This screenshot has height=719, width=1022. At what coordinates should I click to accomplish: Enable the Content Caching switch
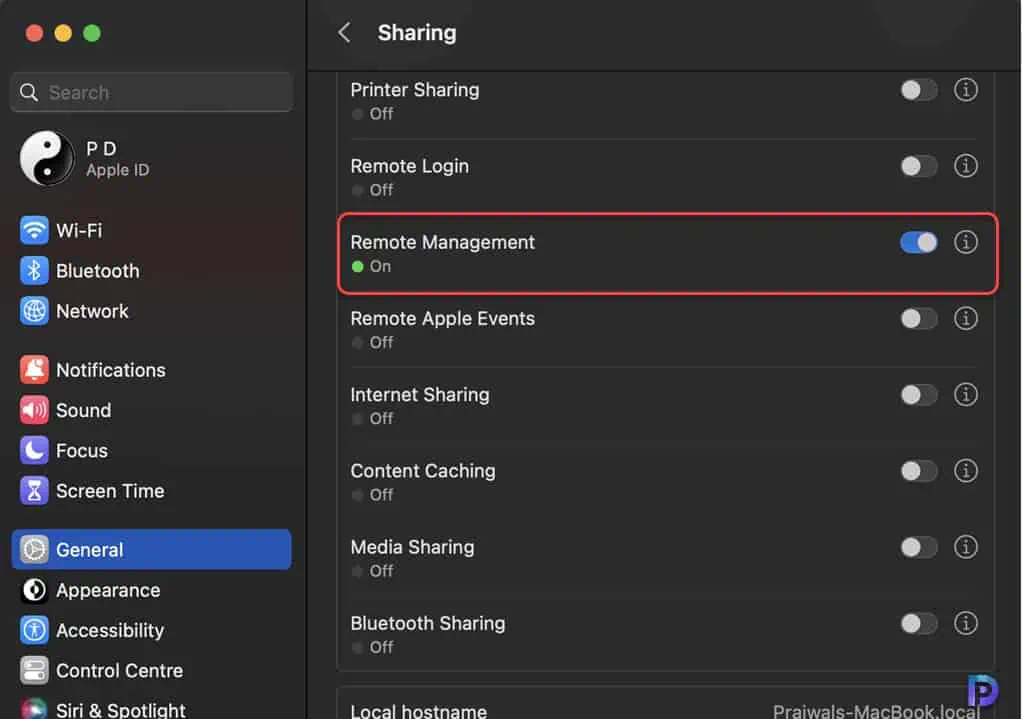coord(919,471)
